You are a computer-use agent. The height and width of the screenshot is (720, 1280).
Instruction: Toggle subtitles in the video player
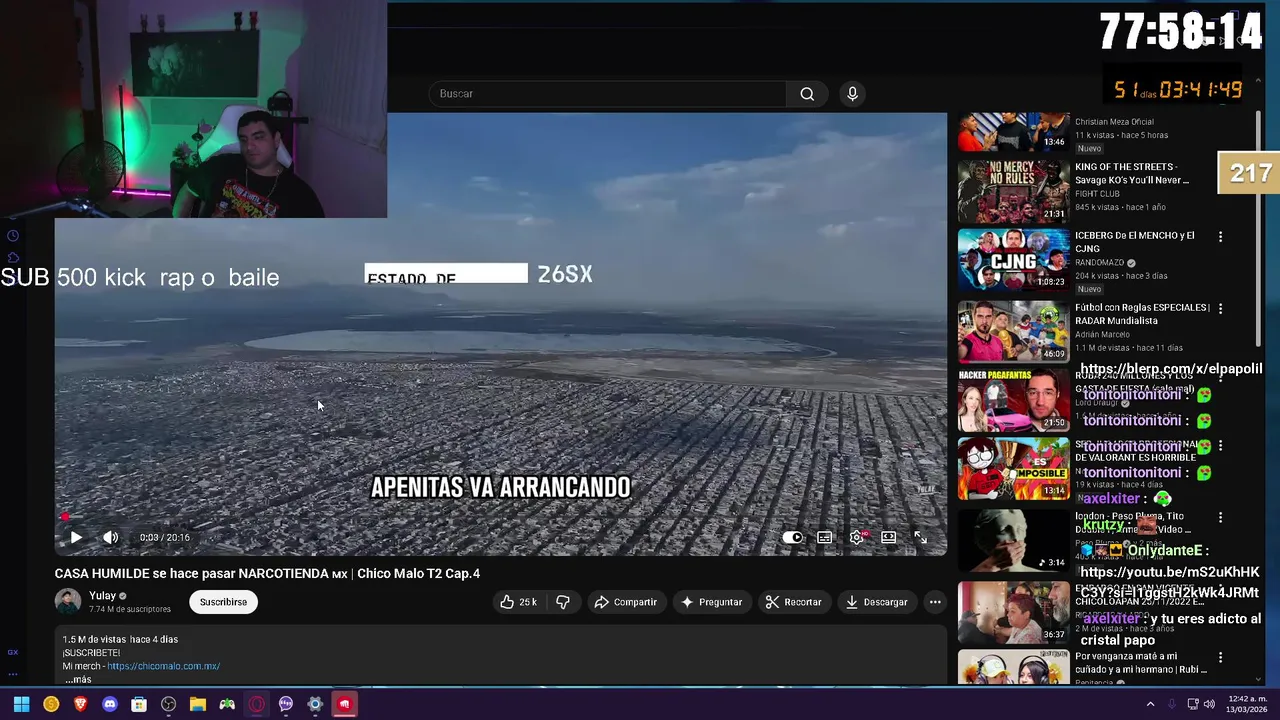coord(824,537)
